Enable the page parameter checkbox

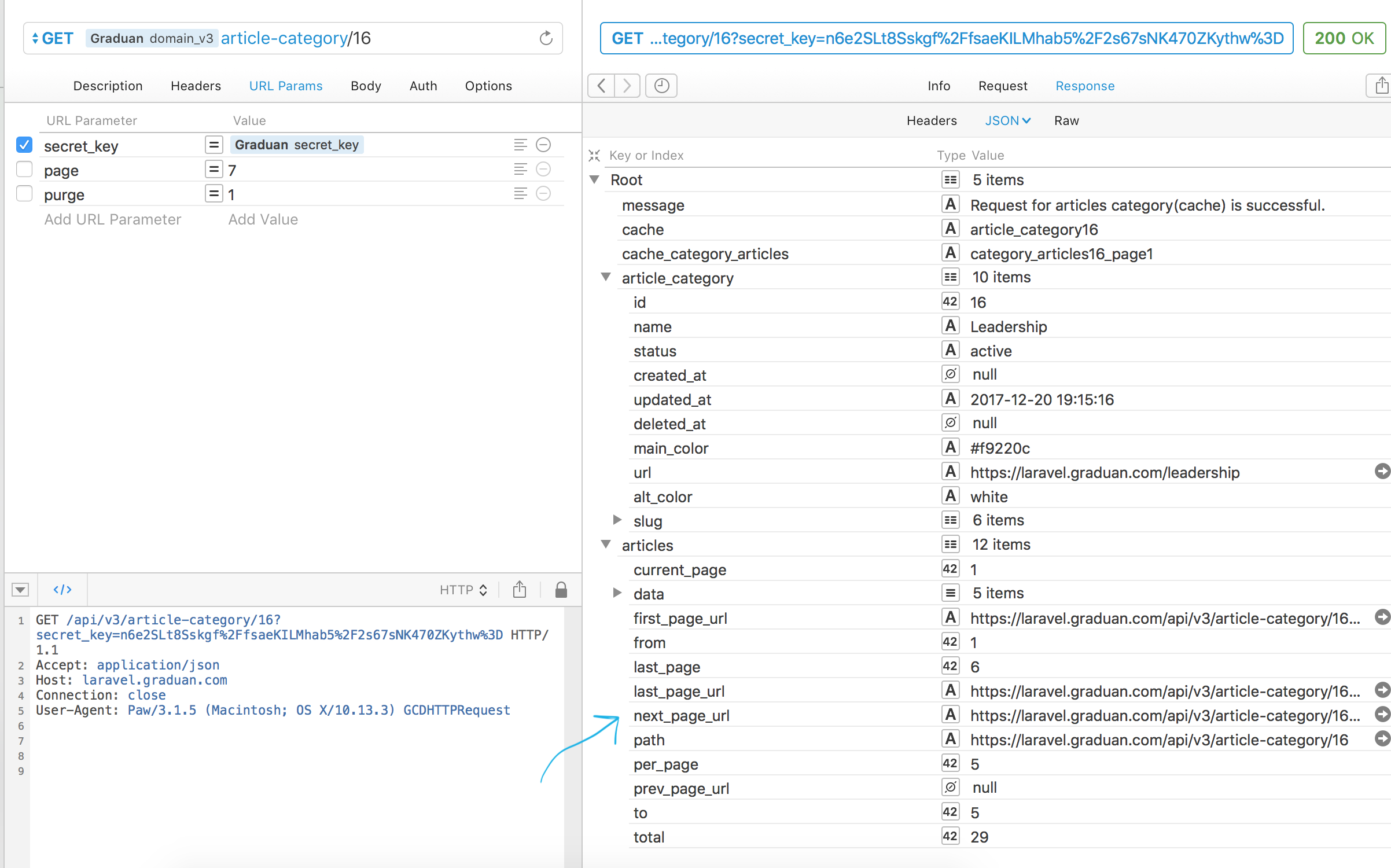click(x=24, y=169)
